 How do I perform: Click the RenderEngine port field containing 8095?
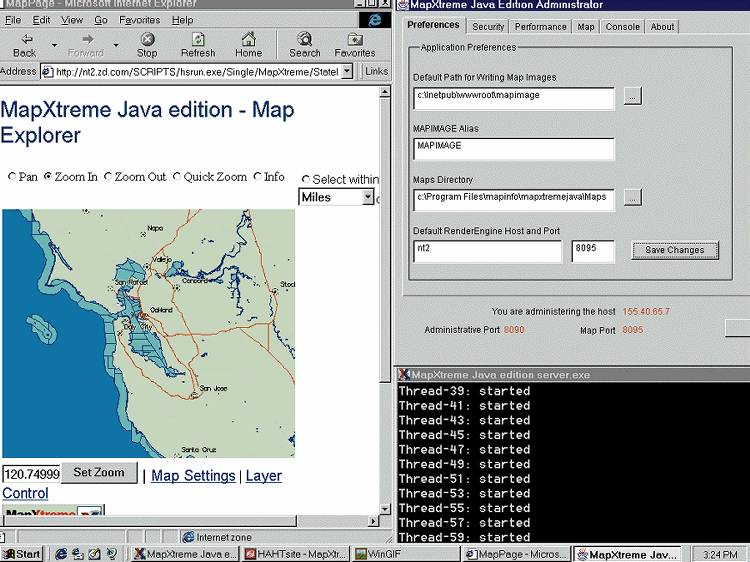(x=593, y=252)
